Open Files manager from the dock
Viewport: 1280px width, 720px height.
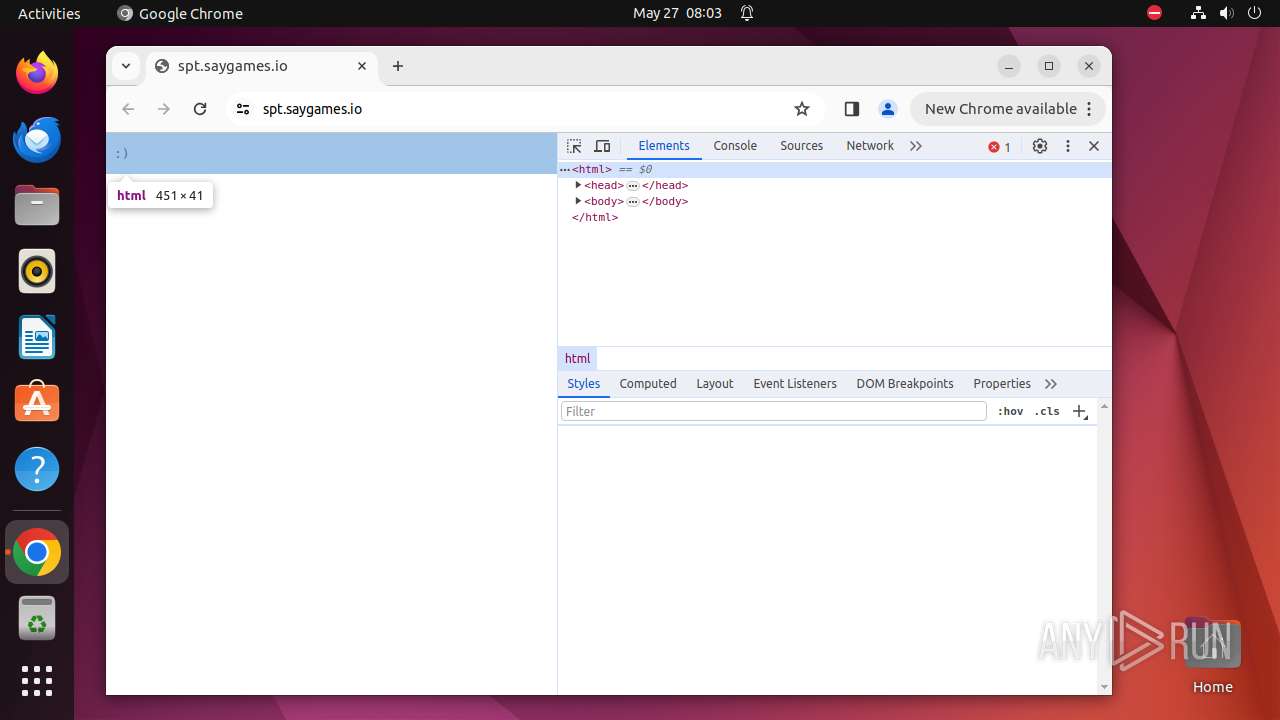[37, 205]
